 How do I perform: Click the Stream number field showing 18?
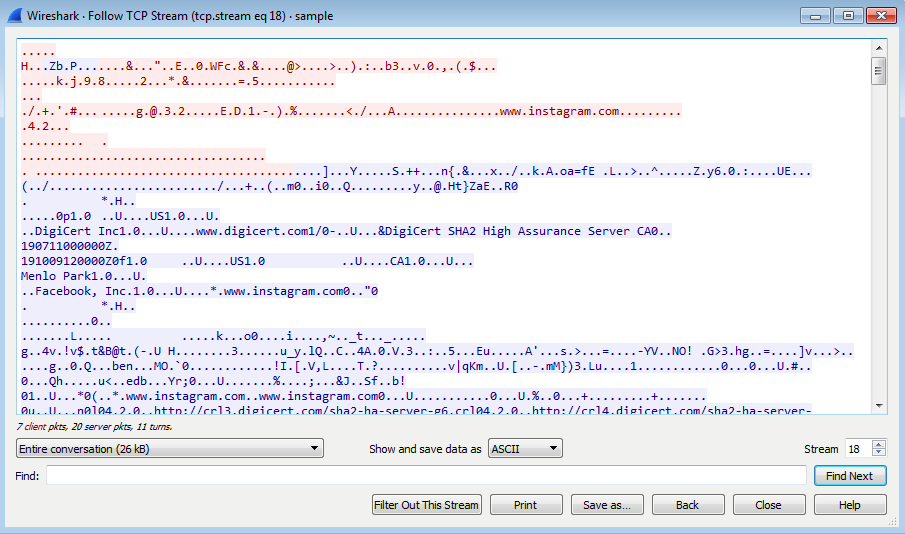pyautogui.click(x=859, y=449)
